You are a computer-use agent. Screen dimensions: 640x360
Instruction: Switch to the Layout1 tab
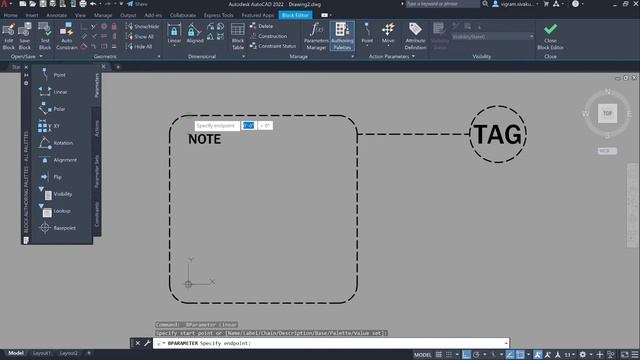[41, 353]
